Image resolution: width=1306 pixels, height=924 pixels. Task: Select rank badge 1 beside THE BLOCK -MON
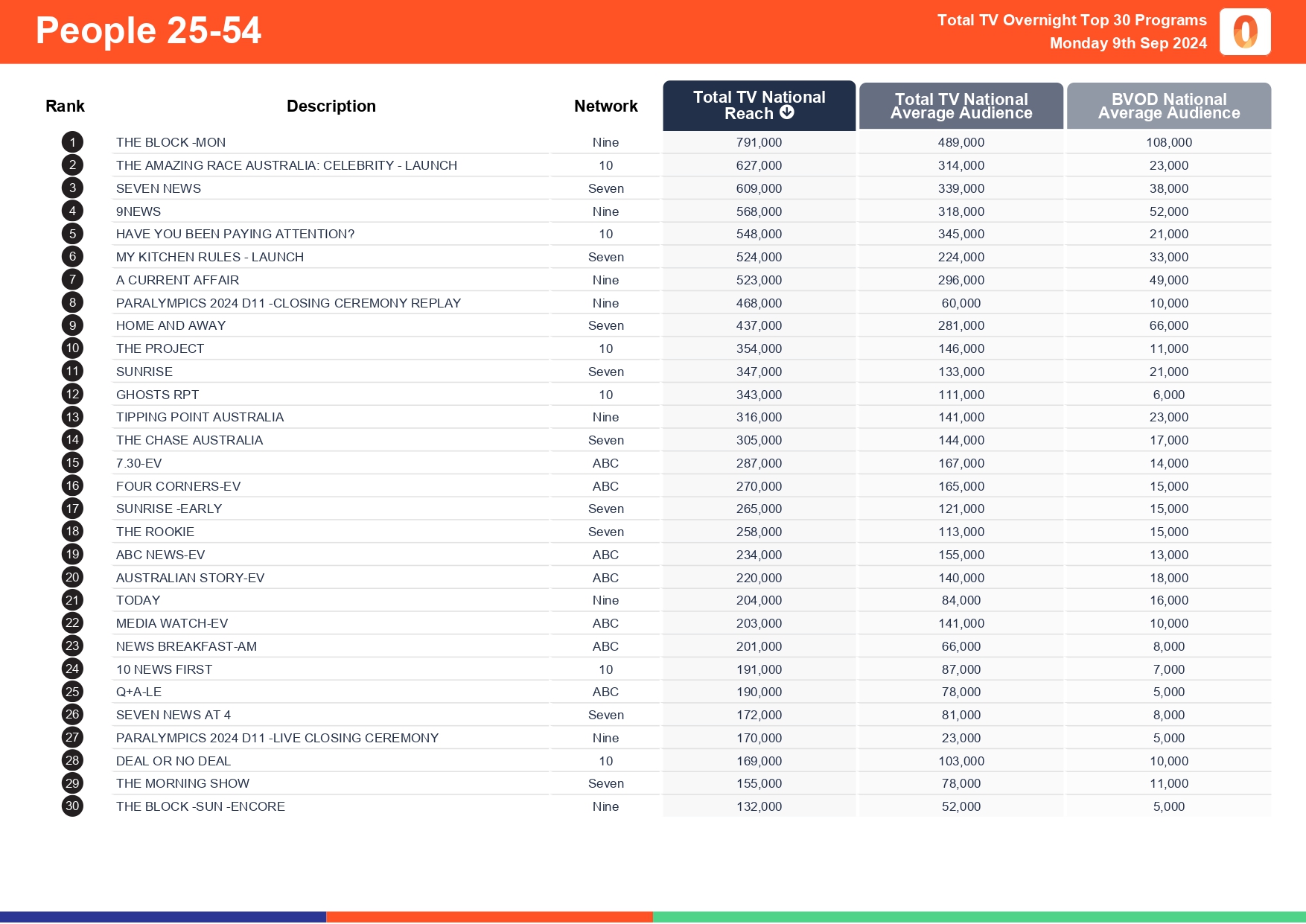(x=71, y=141)
